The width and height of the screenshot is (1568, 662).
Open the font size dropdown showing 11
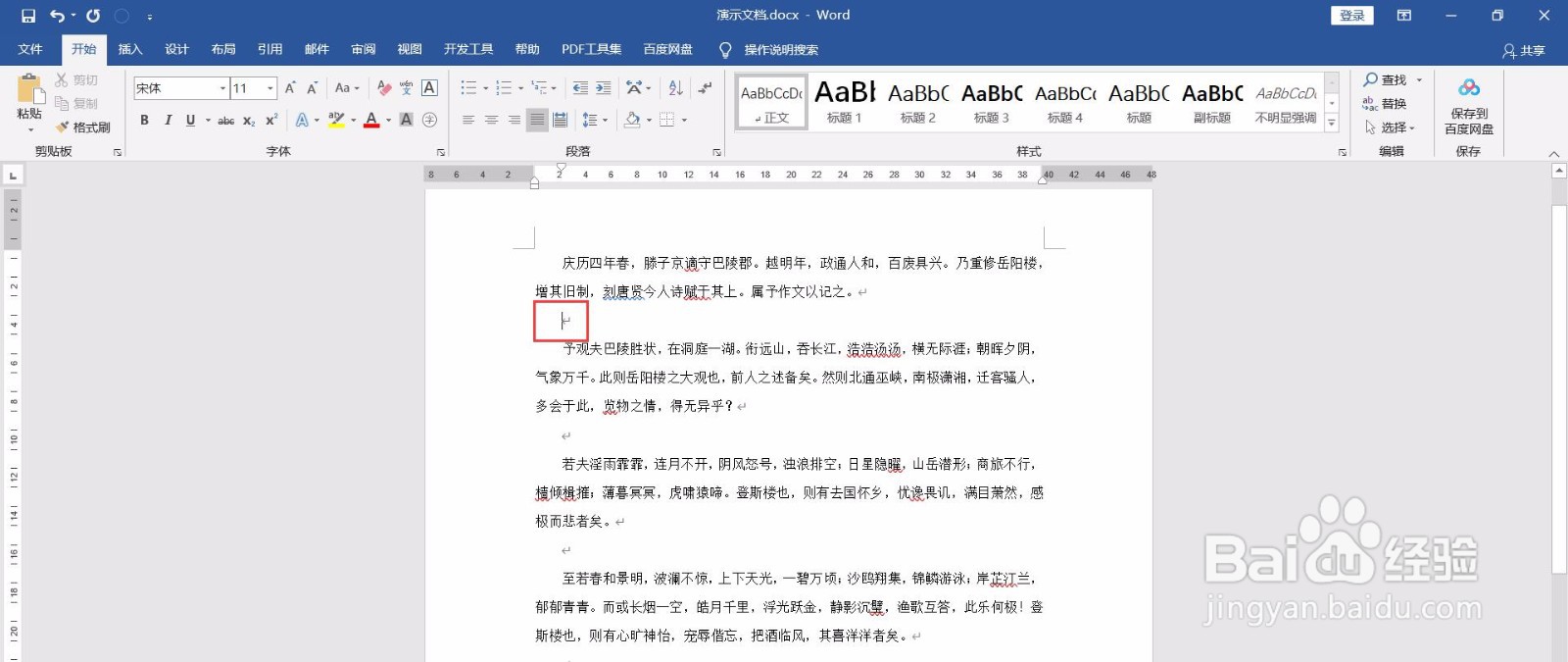[270, 88]
